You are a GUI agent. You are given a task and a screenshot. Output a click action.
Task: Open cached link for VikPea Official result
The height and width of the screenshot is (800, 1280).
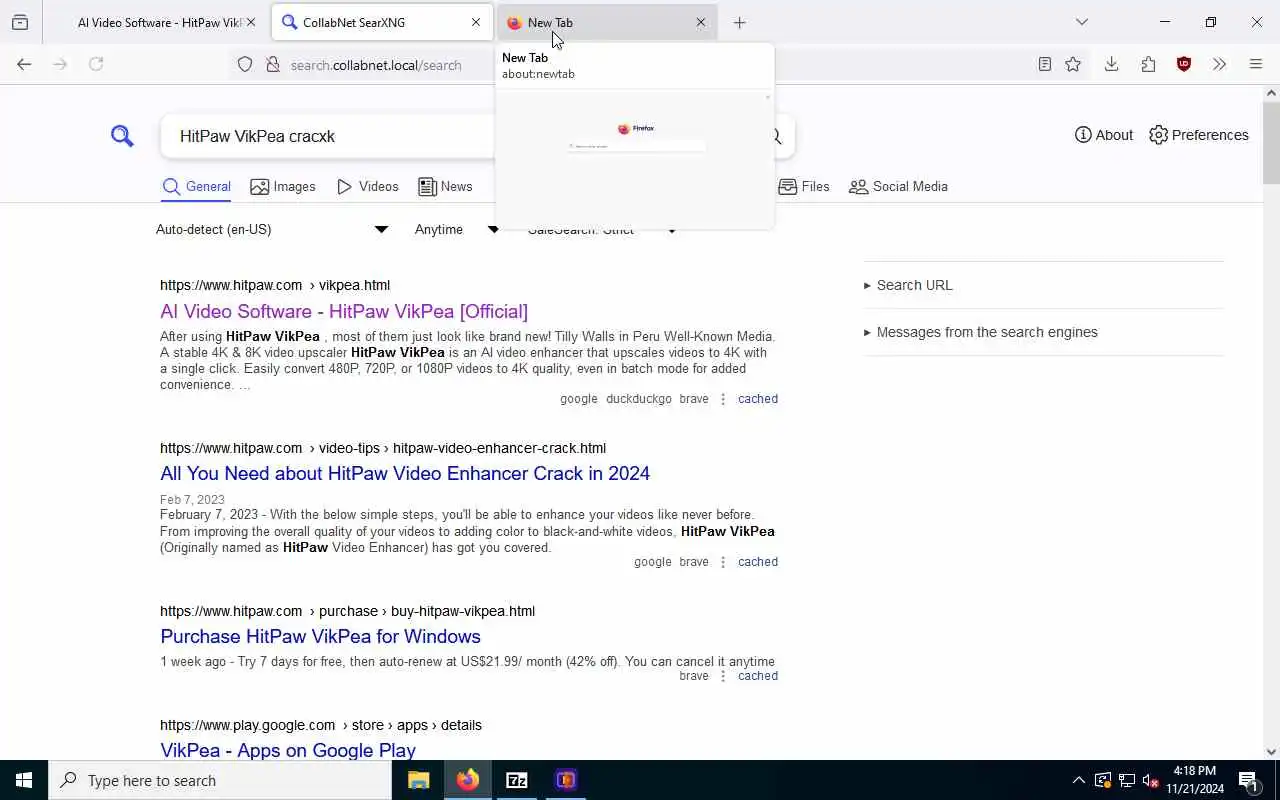(758, 399)
